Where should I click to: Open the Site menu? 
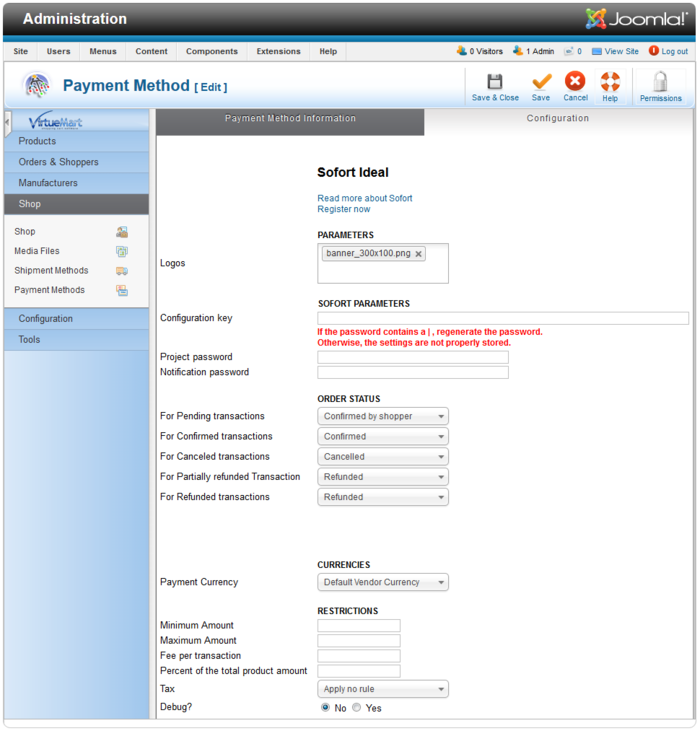[21, 51]
